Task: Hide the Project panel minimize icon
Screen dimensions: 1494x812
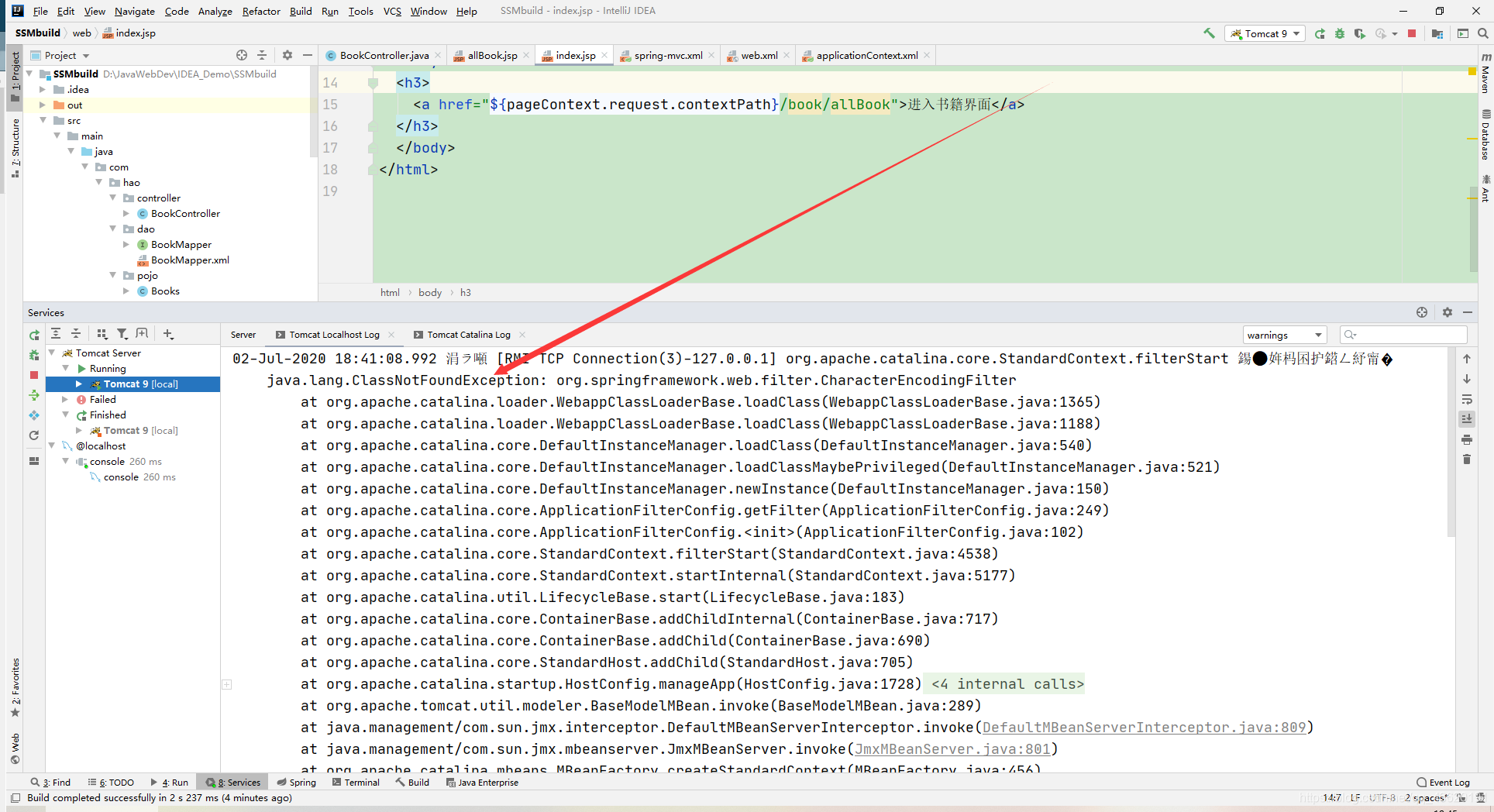Action: 308,55
